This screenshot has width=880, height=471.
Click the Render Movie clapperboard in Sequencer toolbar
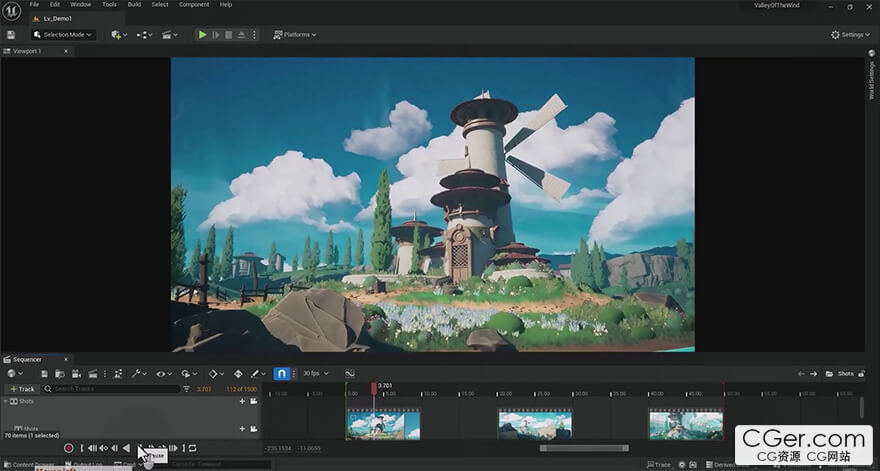(93, 373)
